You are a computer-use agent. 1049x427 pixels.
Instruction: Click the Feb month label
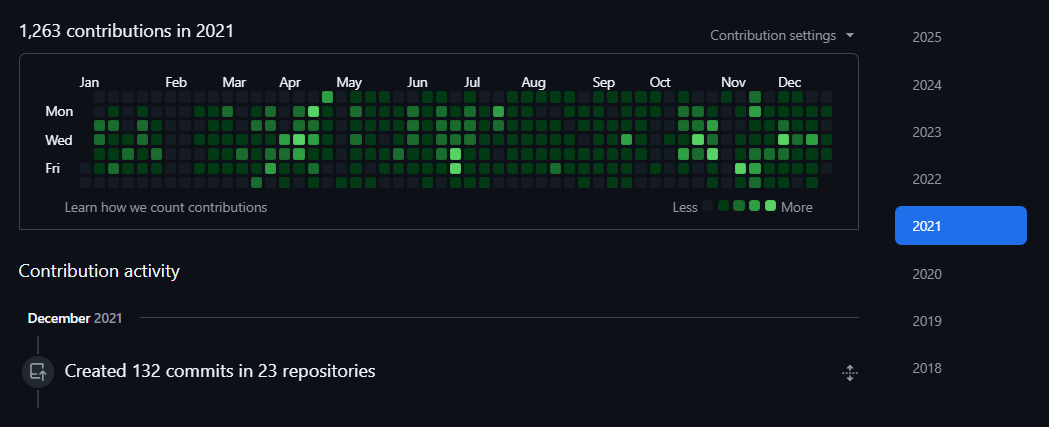click(176, 82)
